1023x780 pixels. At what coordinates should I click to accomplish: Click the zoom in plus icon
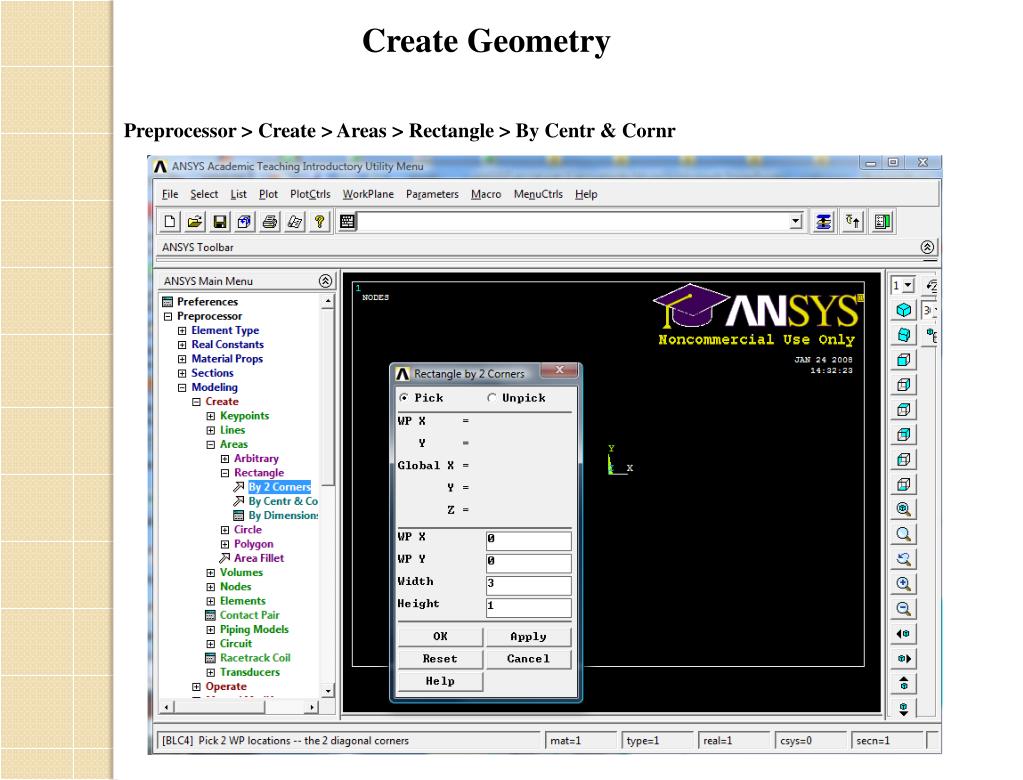tap(904, 584)
